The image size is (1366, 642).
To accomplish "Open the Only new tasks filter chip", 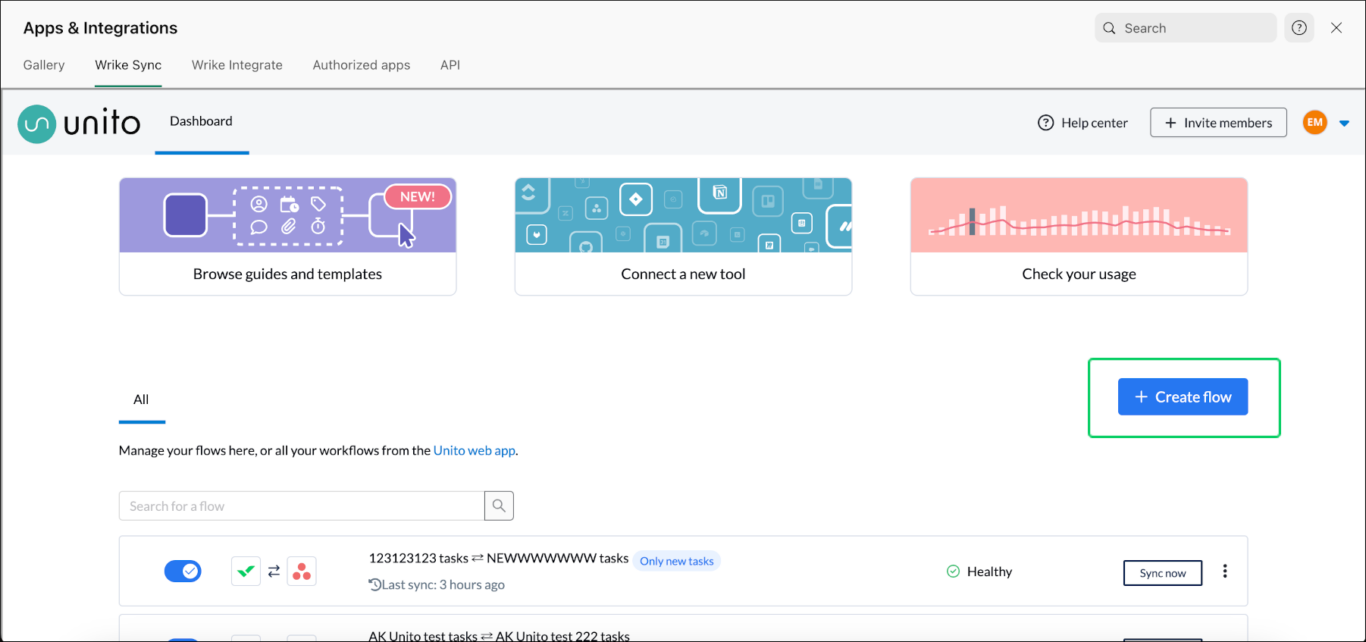I will pos(677,560).
